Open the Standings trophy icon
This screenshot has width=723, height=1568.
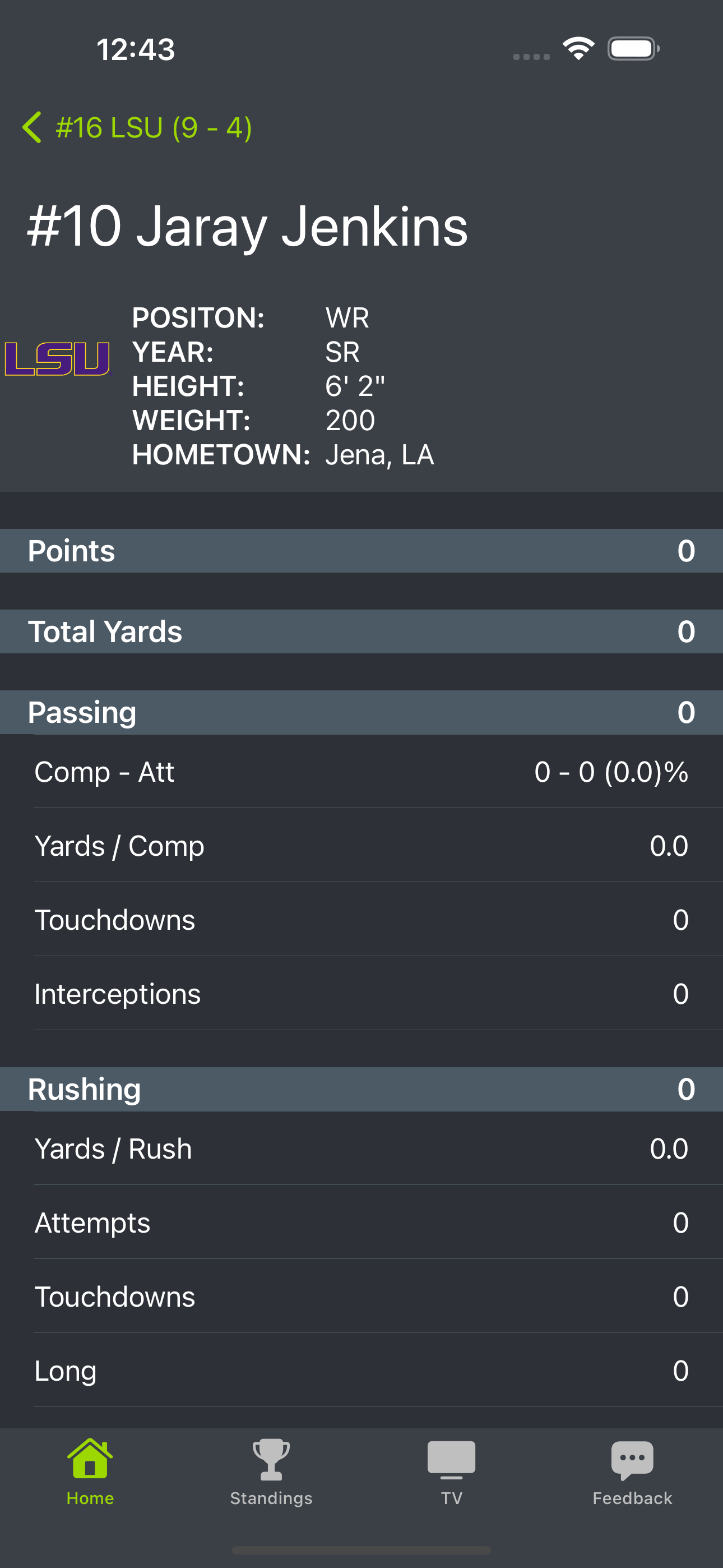271,1459
